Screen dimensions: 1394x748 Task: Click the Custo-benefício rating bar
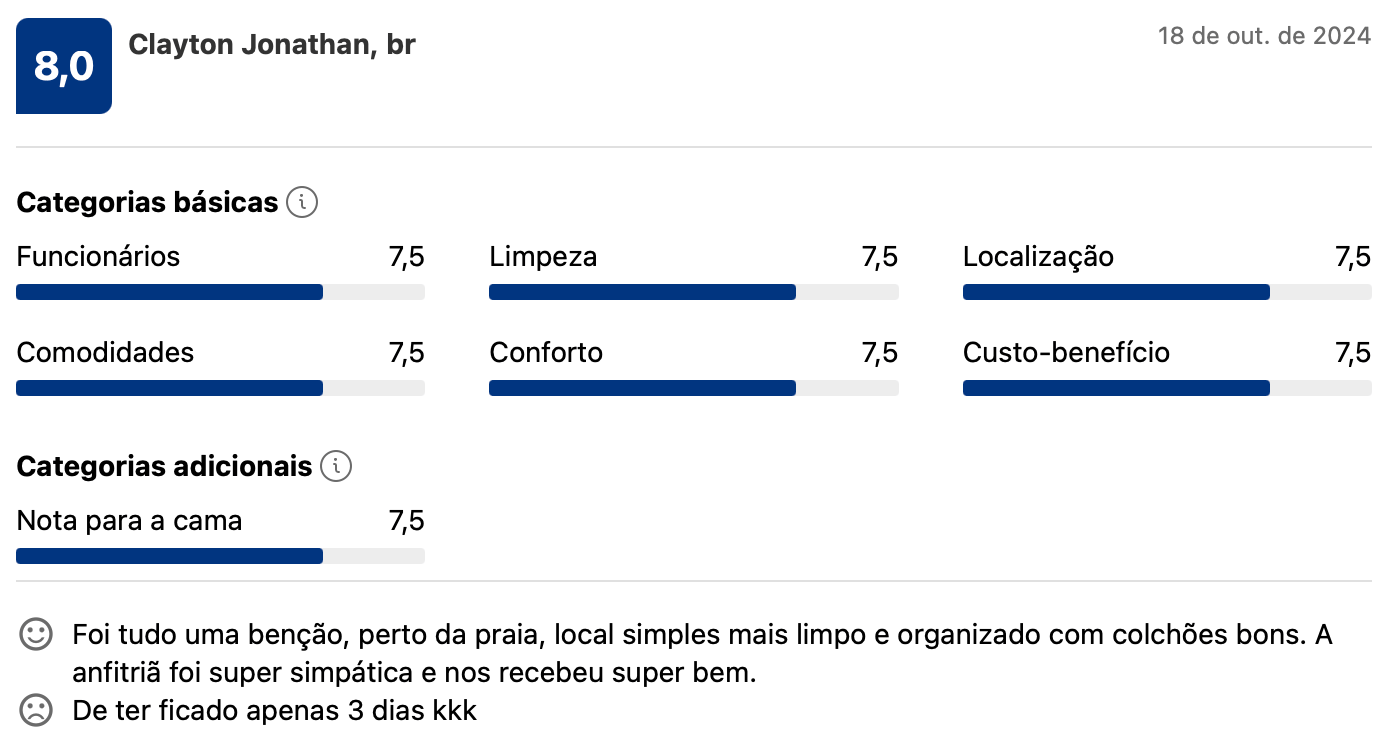(1166, 388)
